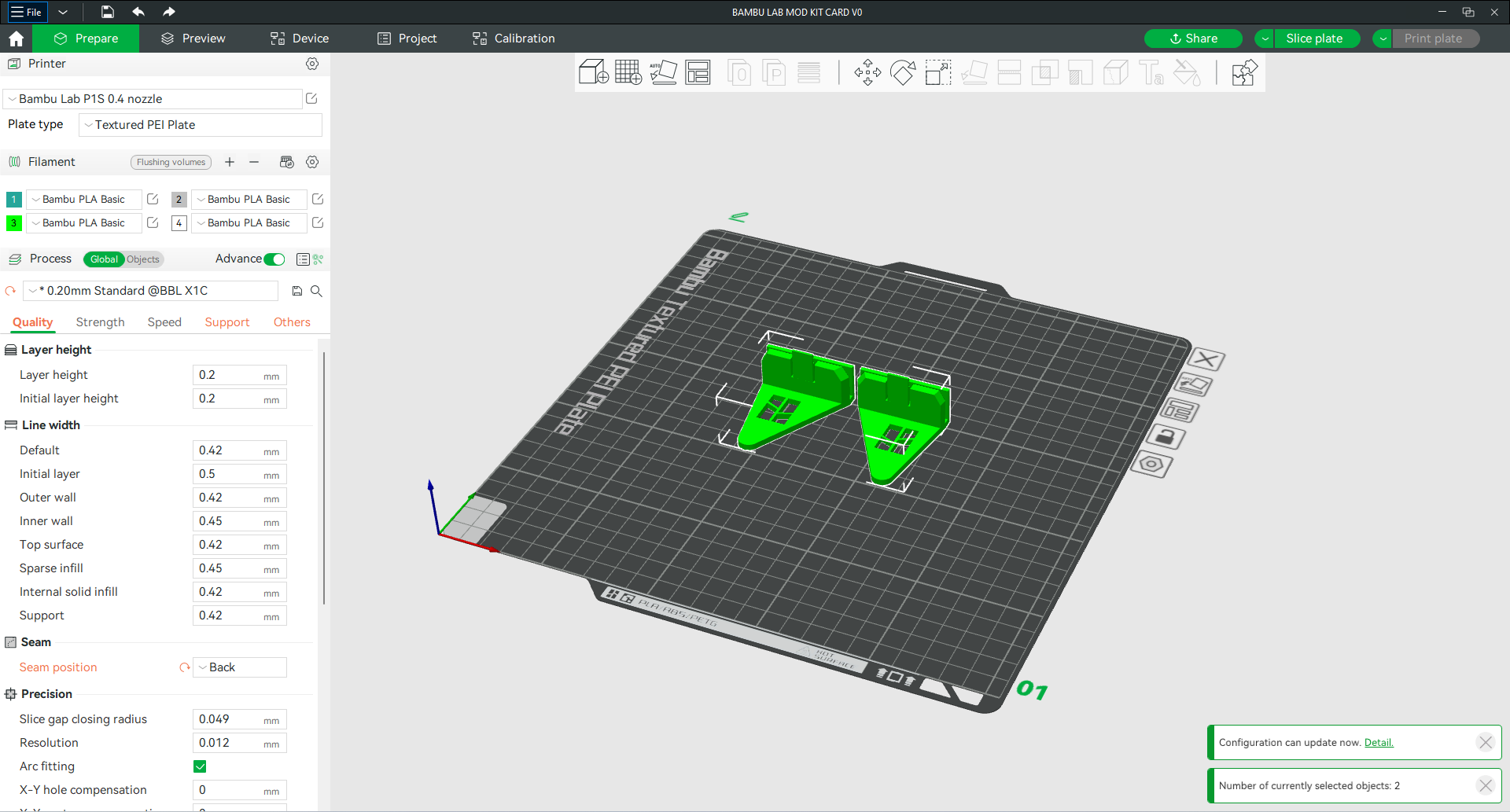
Task: Click the Share button
Action: tap(1193, 39)
